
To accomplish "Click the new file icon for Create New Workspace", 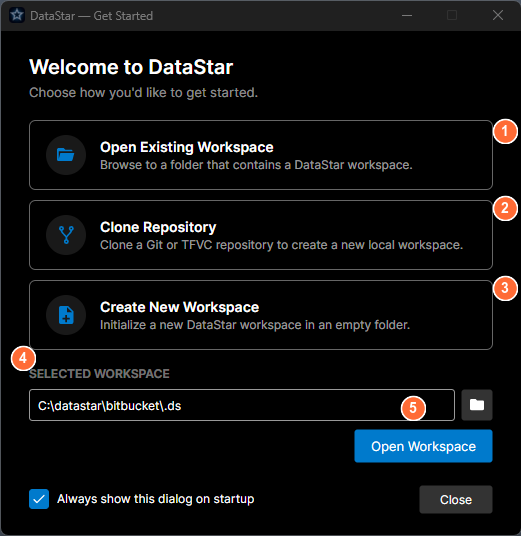I will click(66, 315).
